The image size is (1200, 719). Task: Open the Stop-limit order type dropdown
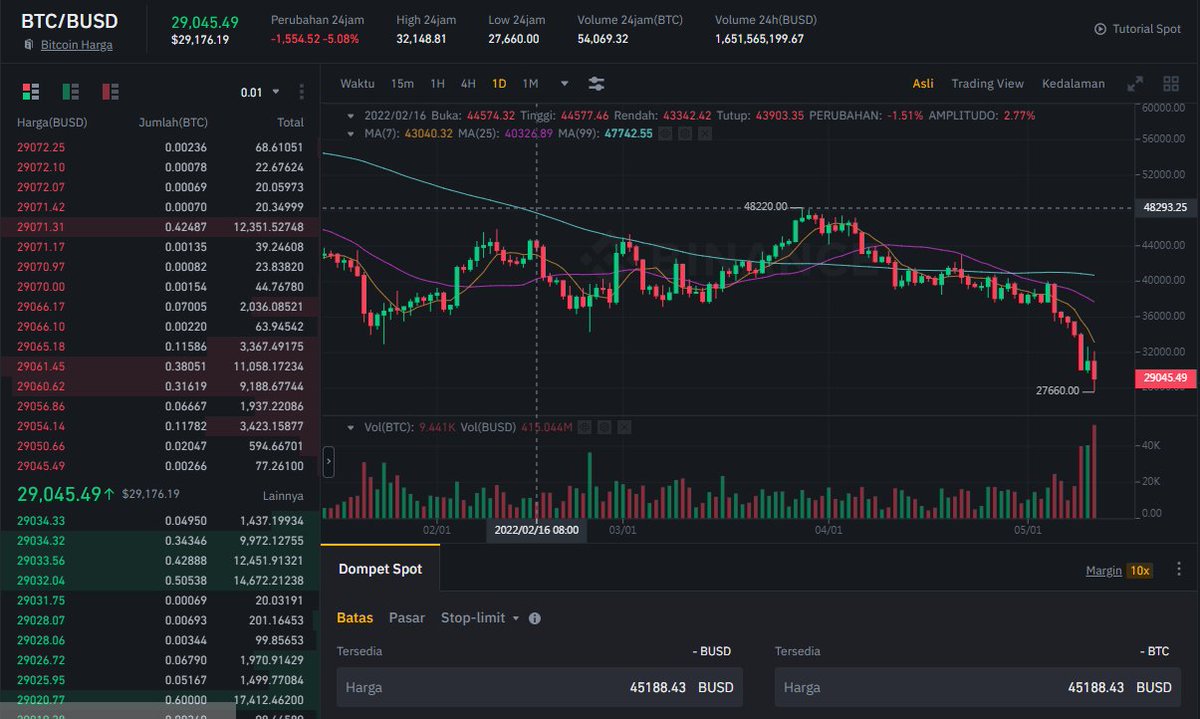coord(480,618)
